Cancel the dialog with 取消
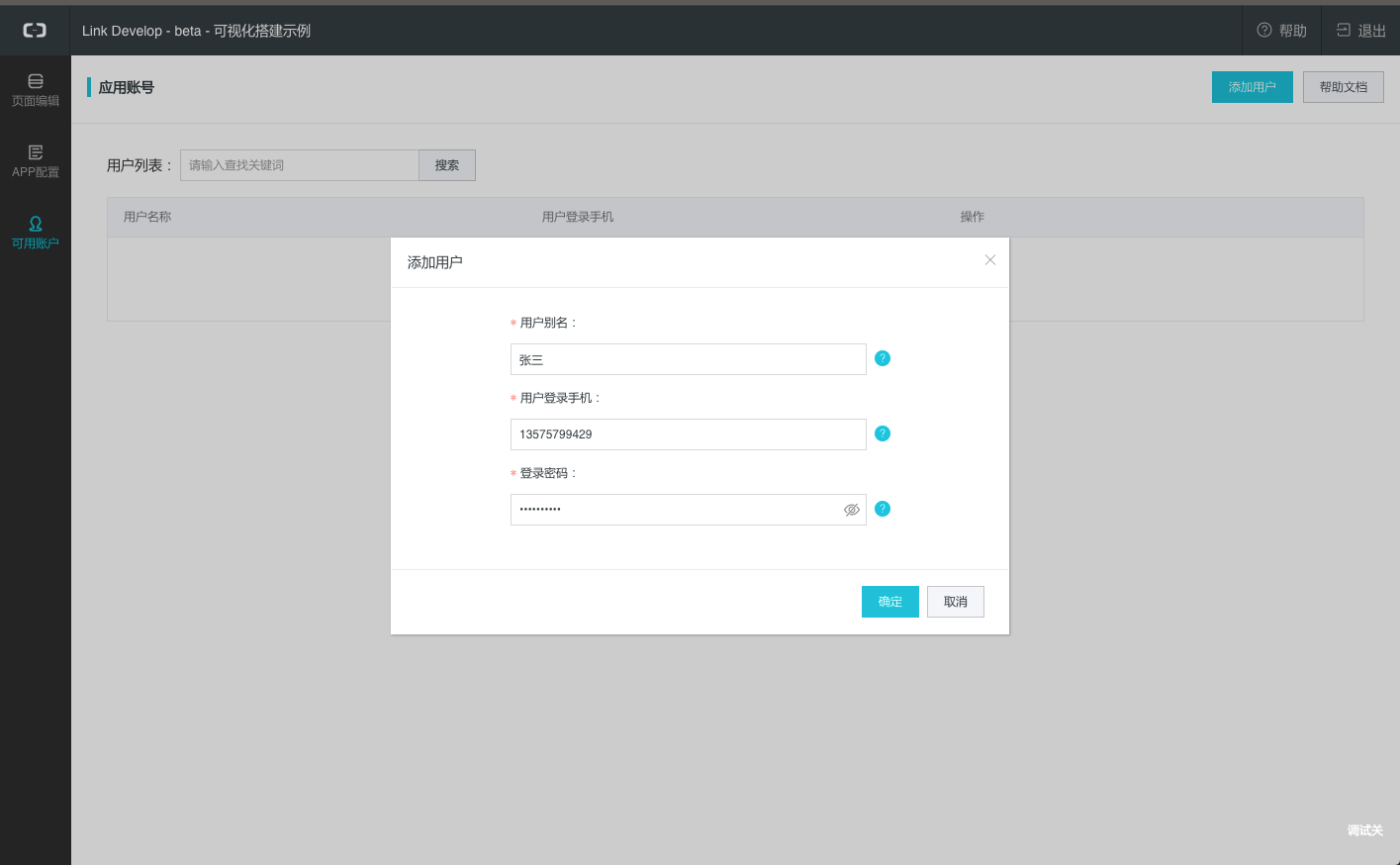 coord(956,602)
